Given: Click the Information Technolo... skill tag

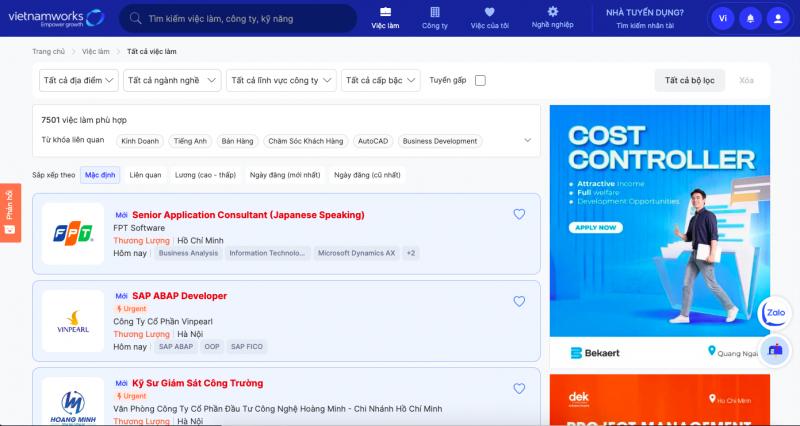Looking at the screenshot, I should click(267, 253).
